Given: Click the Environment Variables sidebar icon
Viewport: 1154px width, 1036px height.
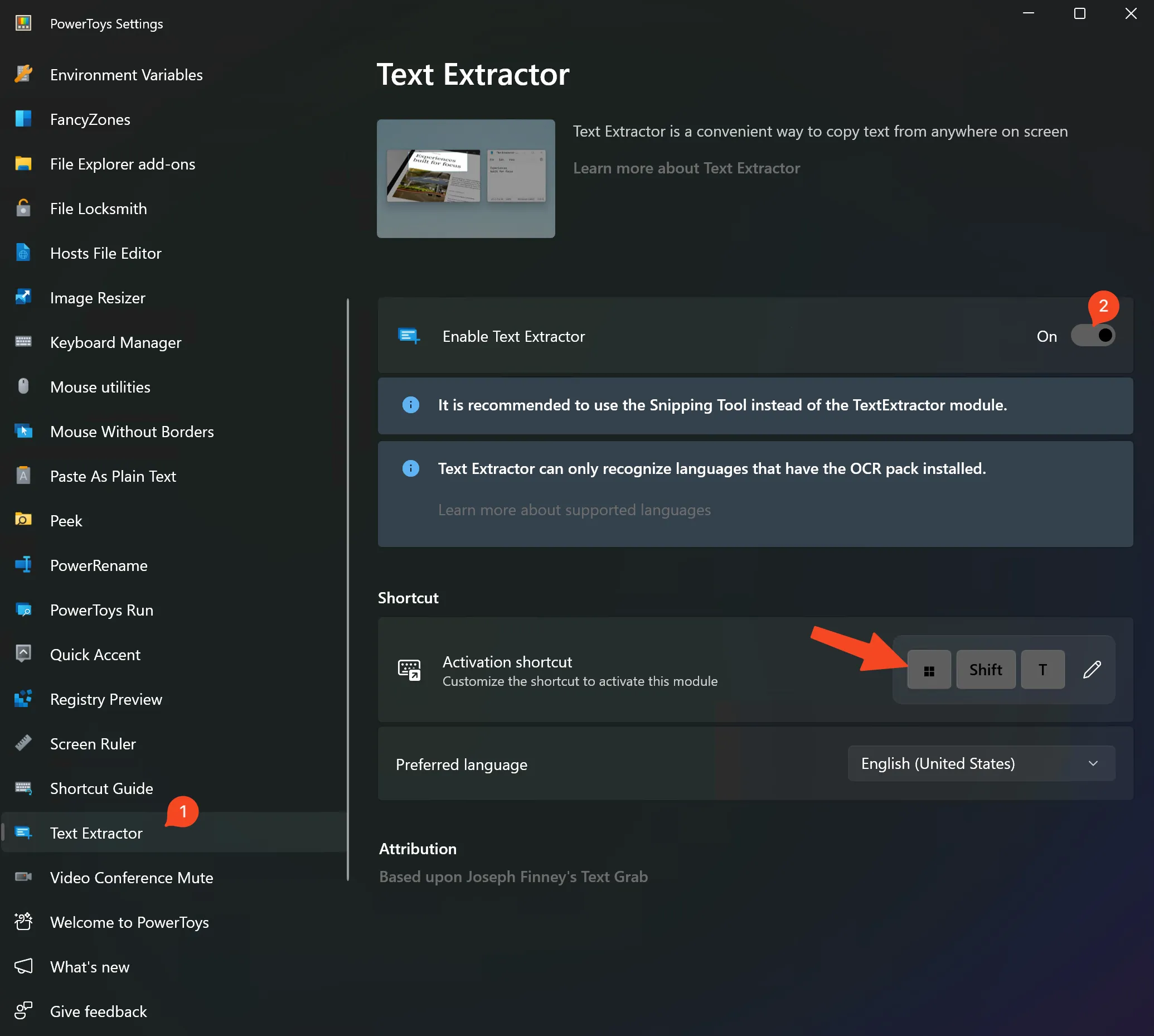Looking at the screenshot, I should point(23,75).
